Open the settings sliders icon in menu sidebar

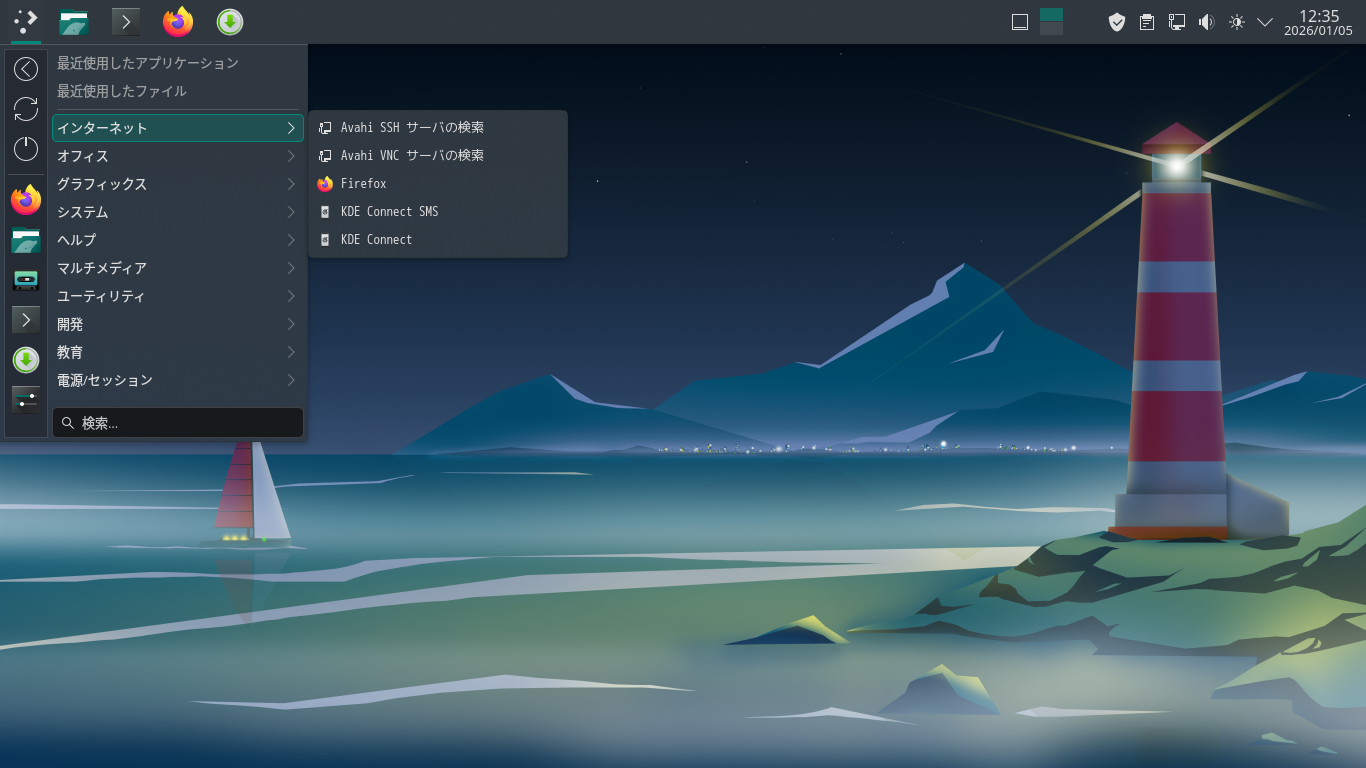click(x=26, y=400)
